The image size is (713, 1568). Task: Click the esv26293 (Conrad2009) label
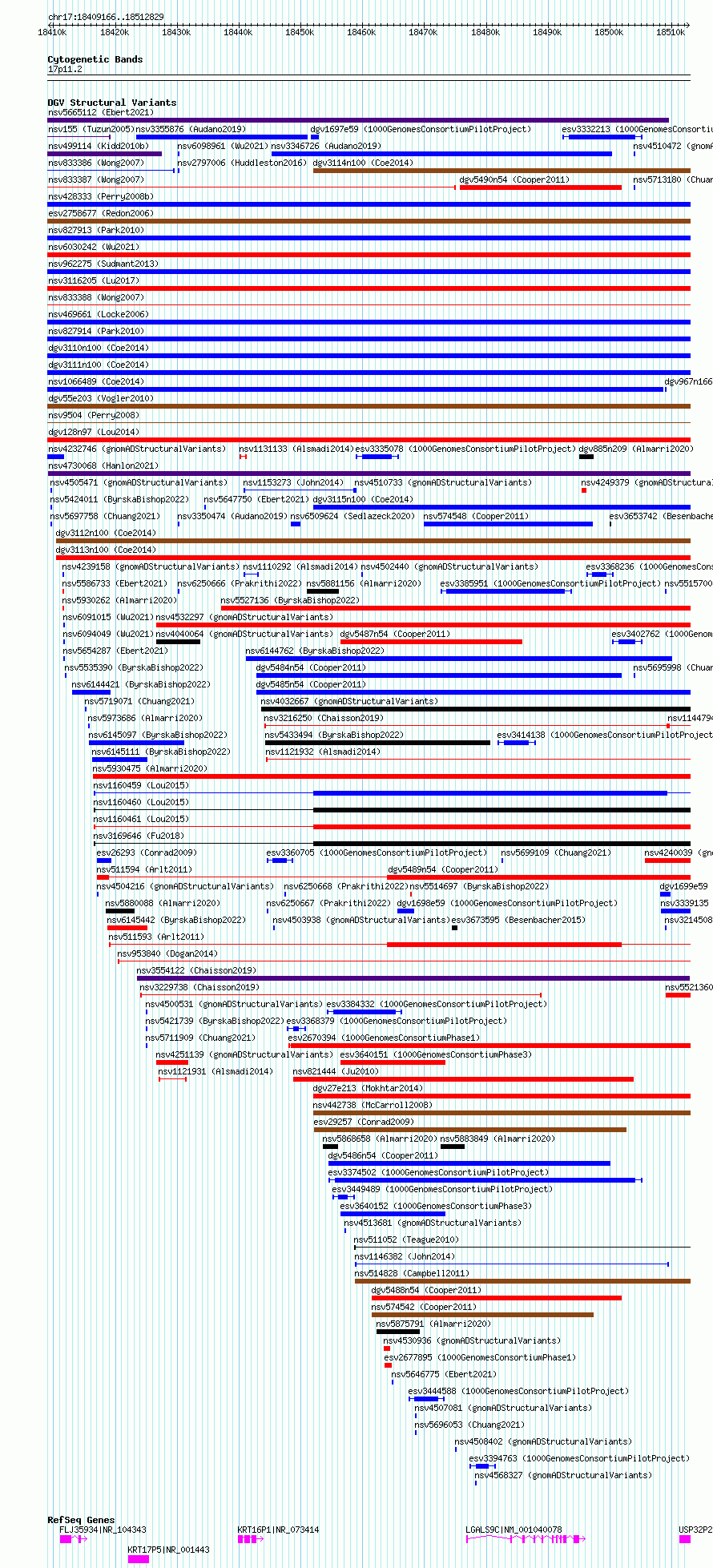click(147, 853)
